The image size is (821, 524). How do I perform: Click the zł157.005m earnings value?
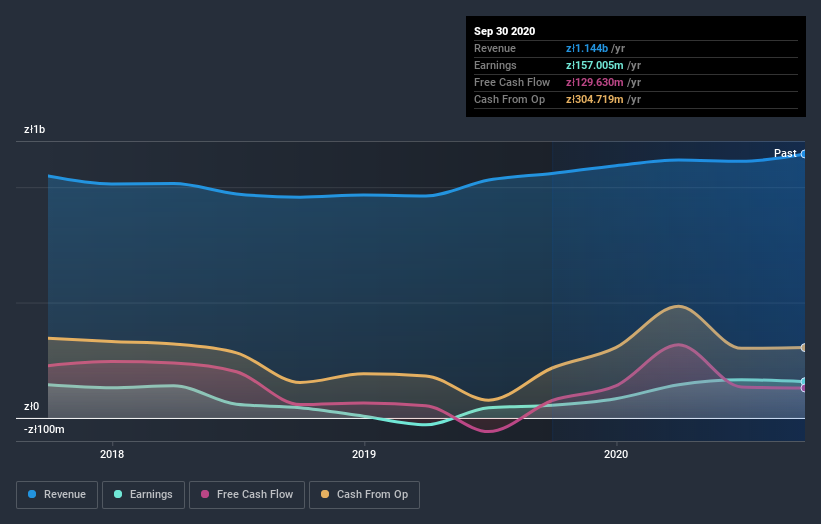coord(594,65)
